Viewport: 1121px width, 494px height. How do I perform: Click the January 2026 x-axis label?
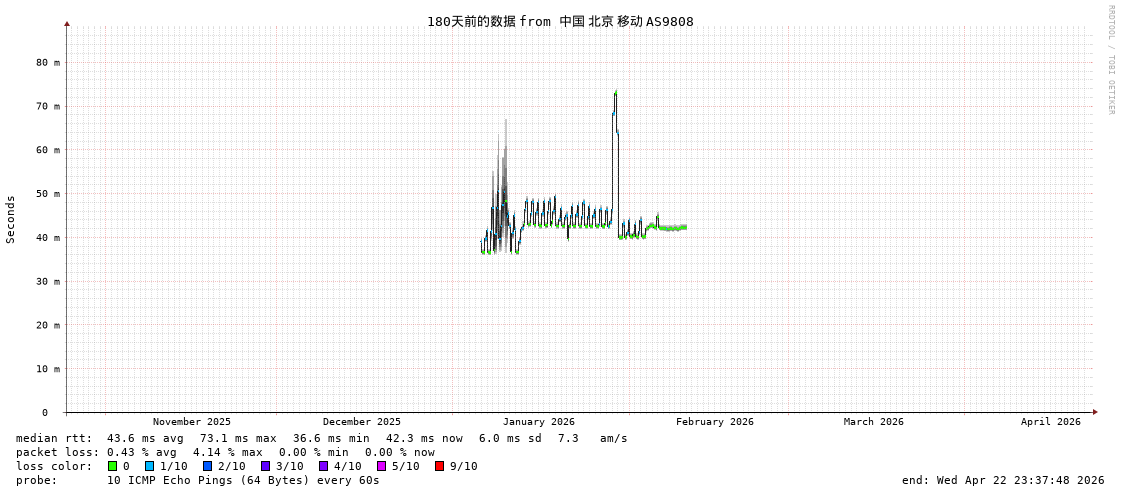pos(538,422)
